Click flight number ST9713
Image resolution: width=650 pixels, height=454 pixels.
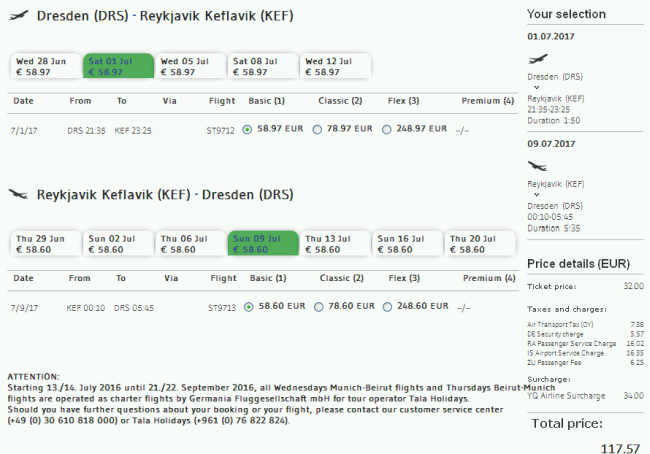tap(222, 308)
